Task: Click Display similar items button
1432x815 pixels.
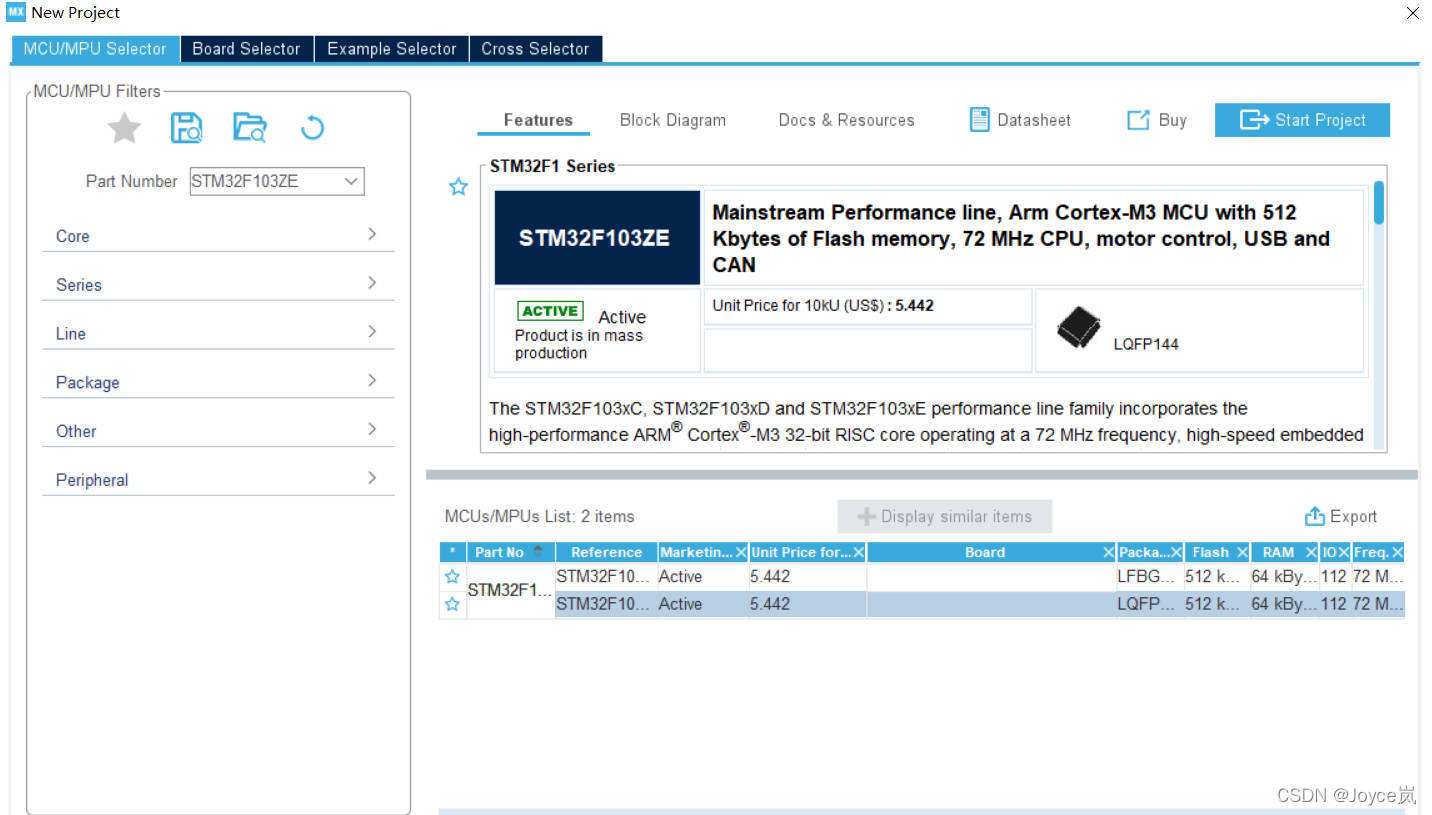Action: (945, 516)
